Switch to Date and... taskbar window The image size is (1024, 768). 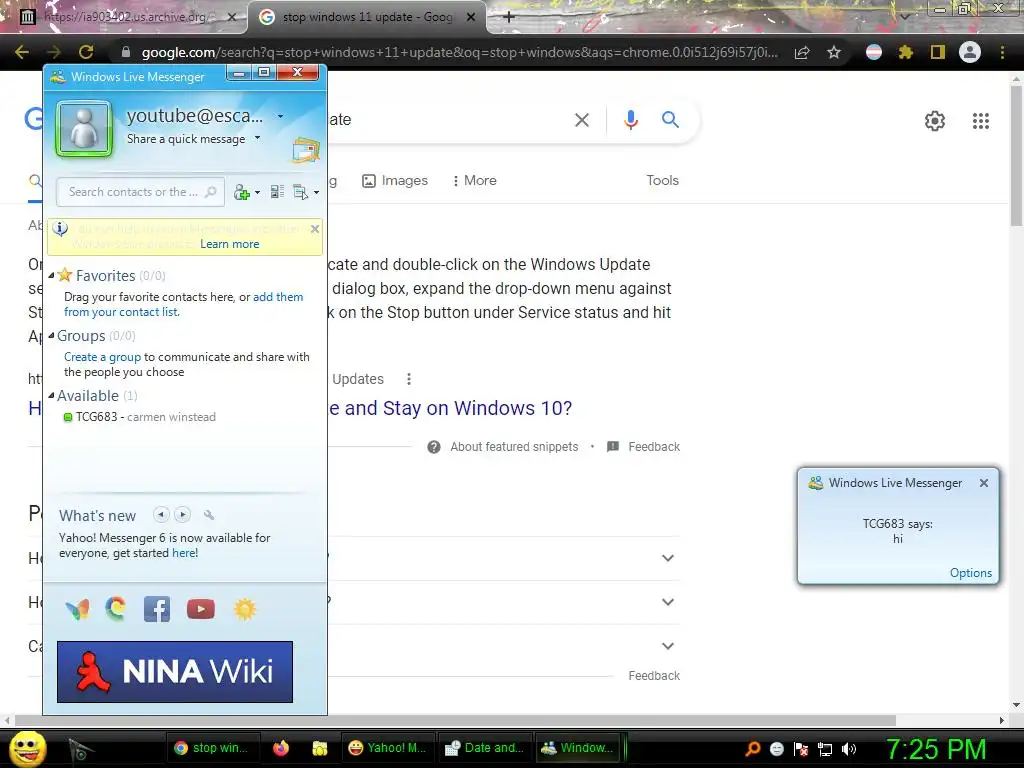point(484,748)
